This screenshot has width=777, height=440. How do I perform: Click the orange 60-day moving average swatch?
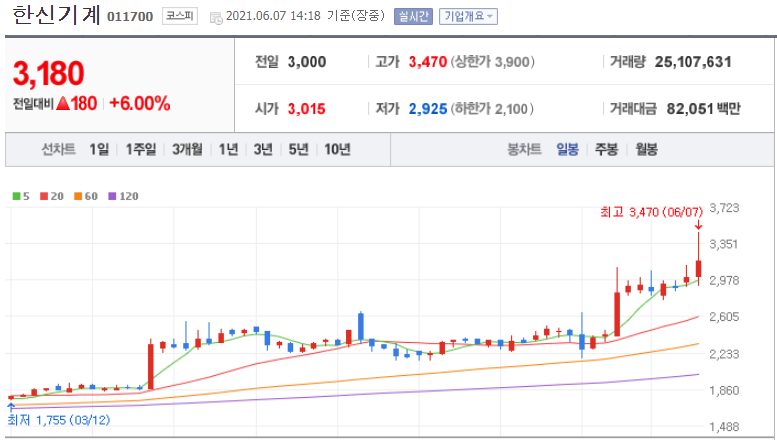[78, 196]
